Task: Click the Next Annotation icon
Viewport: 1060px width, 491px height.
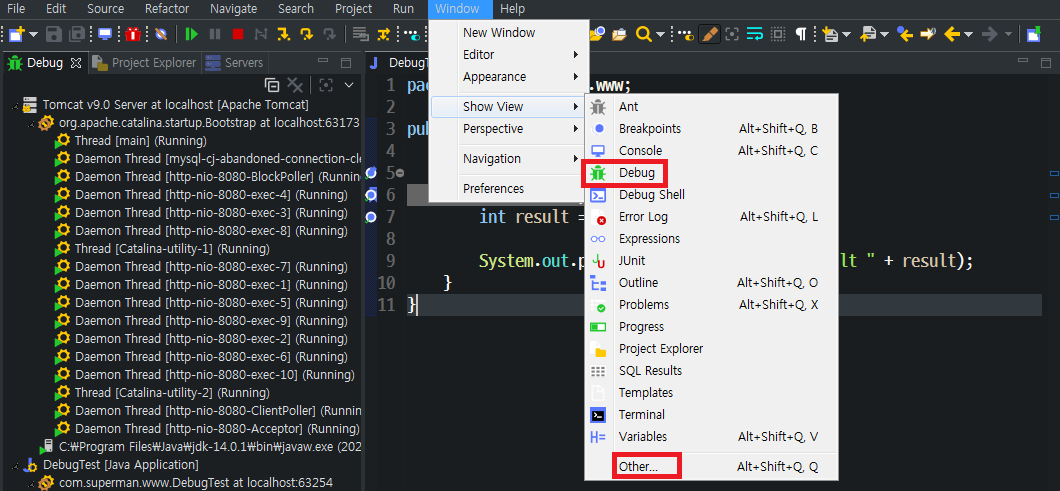Action: click(830, 34)
